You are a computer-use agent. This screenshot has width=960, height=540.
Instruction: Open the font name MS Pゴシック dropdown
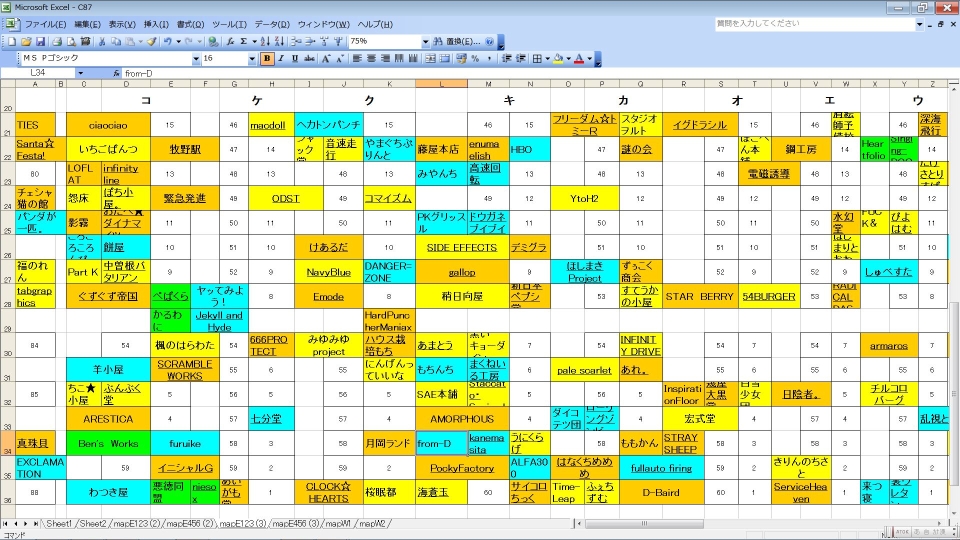click(x=196, y=59)
